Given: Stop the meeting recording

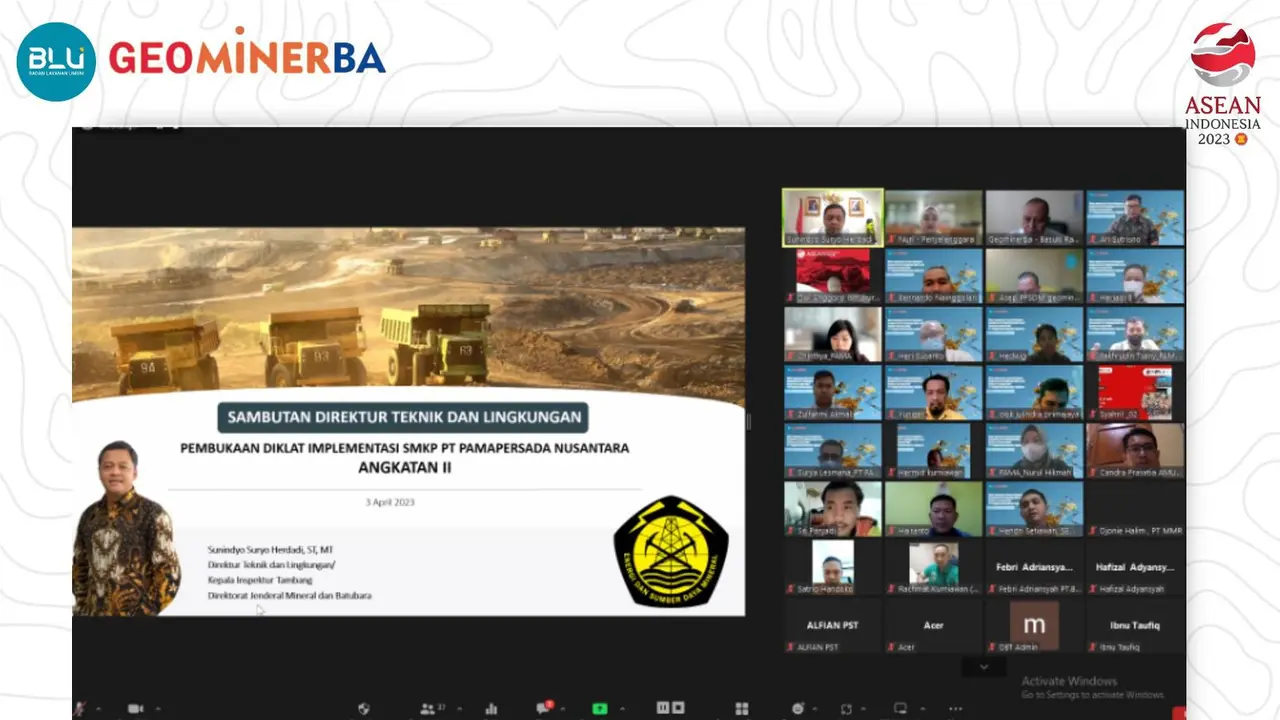Looking at the screenshot, I should pyautogui.click(x=679, y=708).
